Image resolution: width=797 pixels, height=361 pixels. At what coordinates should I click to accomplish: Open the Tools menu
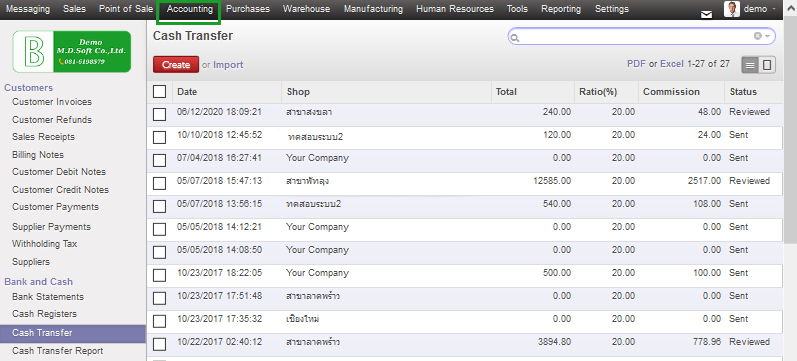click(517, 9)
